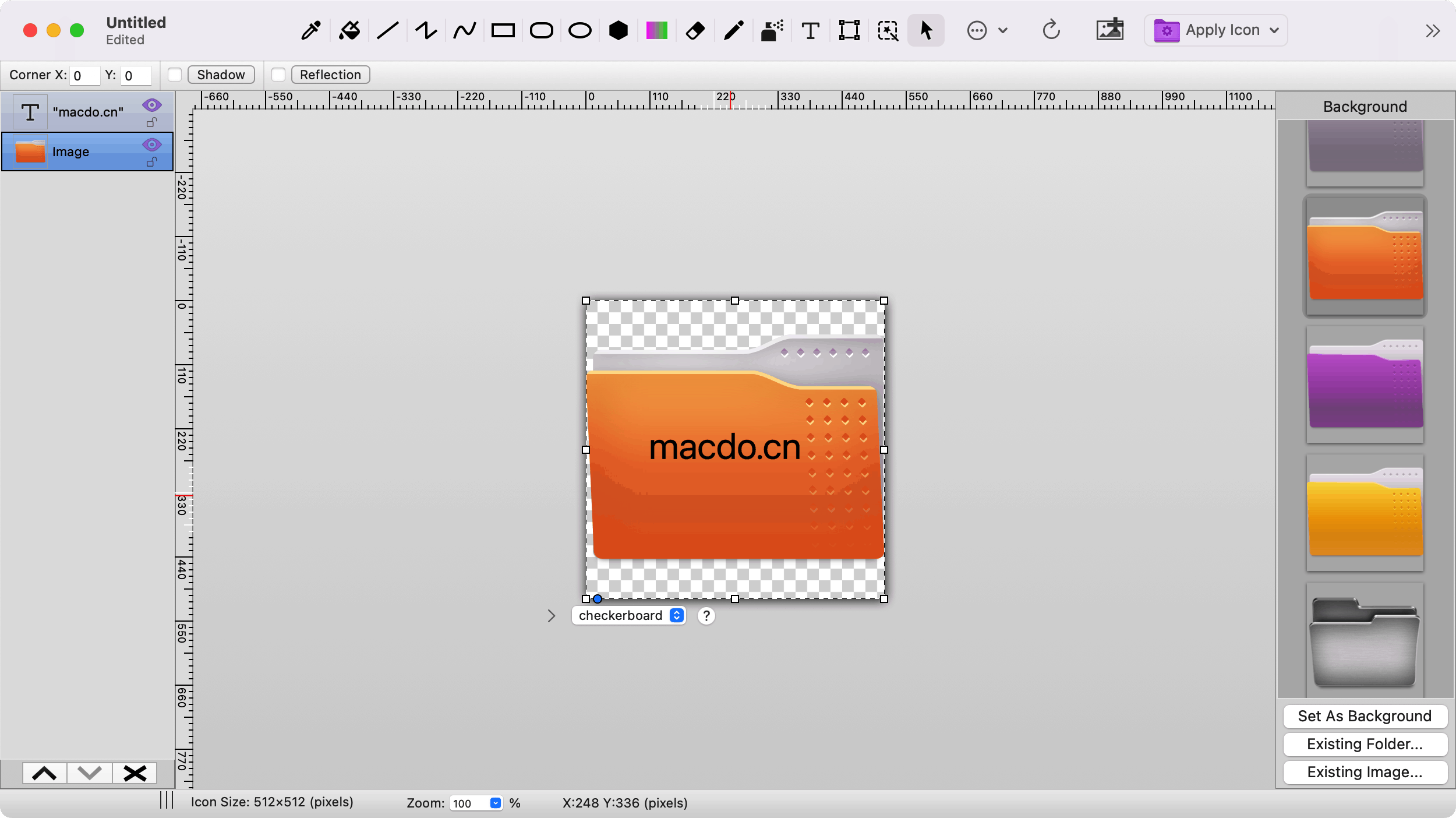This screenshot has width=1456, height=818.
Task: Select the Pencil tool
Action: [733, 30]
